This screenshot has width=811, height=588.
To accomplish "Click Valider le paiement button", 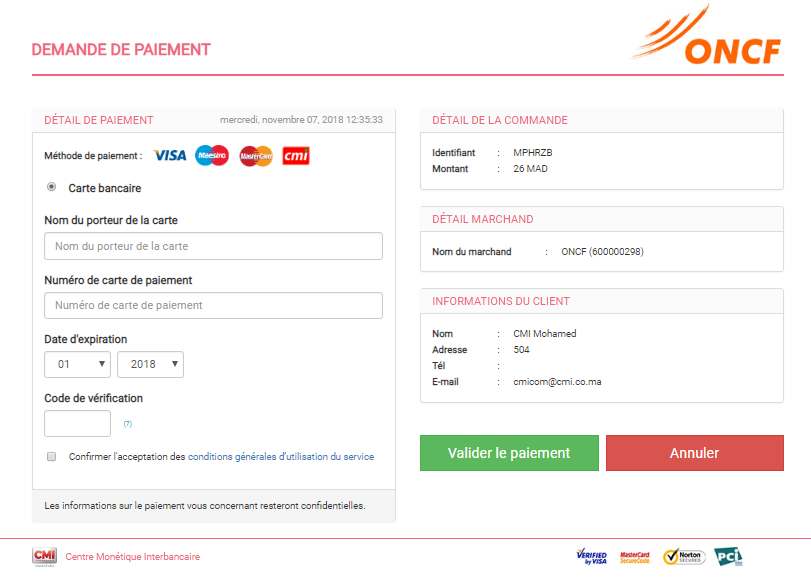I will click(509, 453).
